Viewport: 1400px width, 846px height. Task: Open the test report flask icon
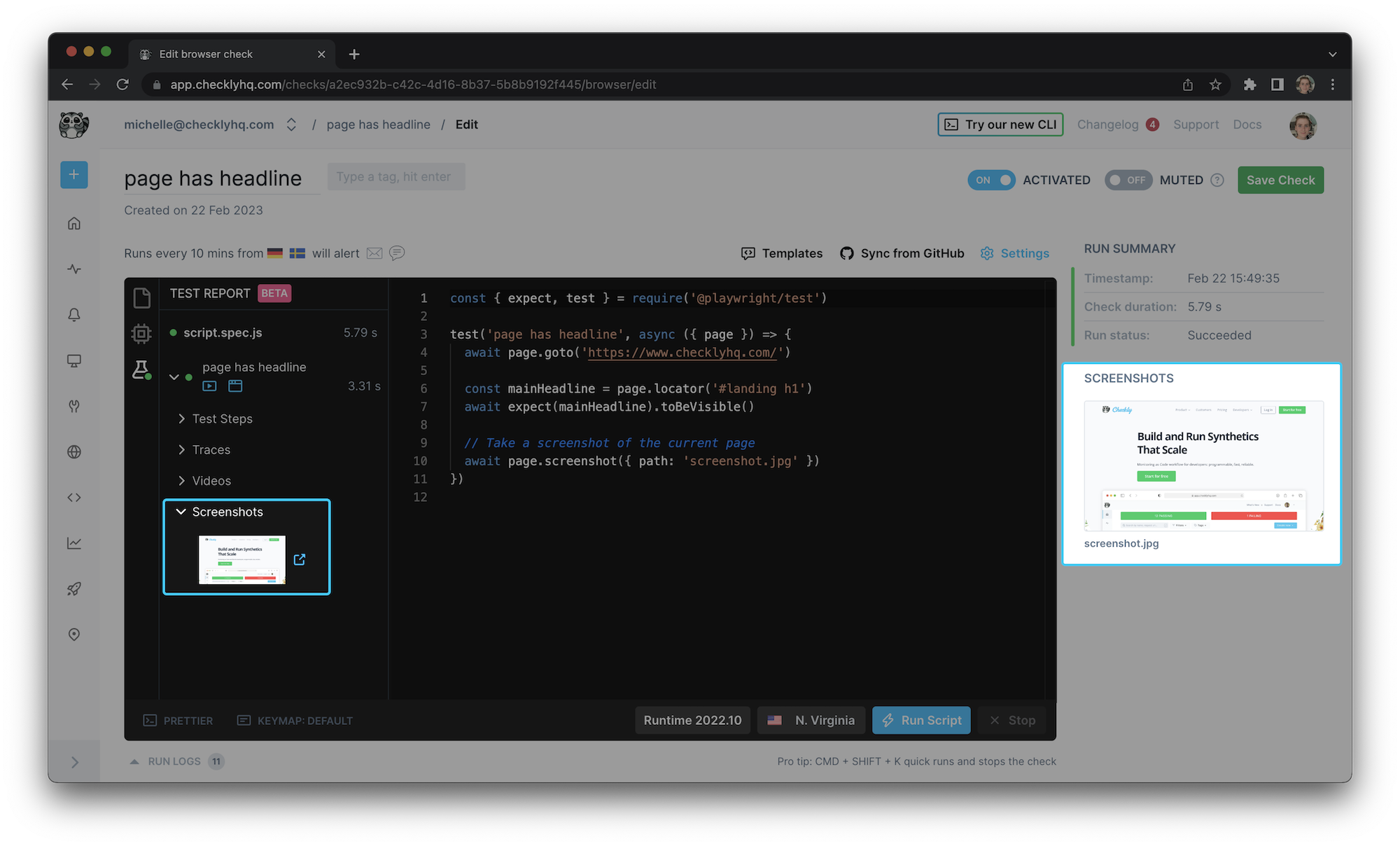coord(141,369)
